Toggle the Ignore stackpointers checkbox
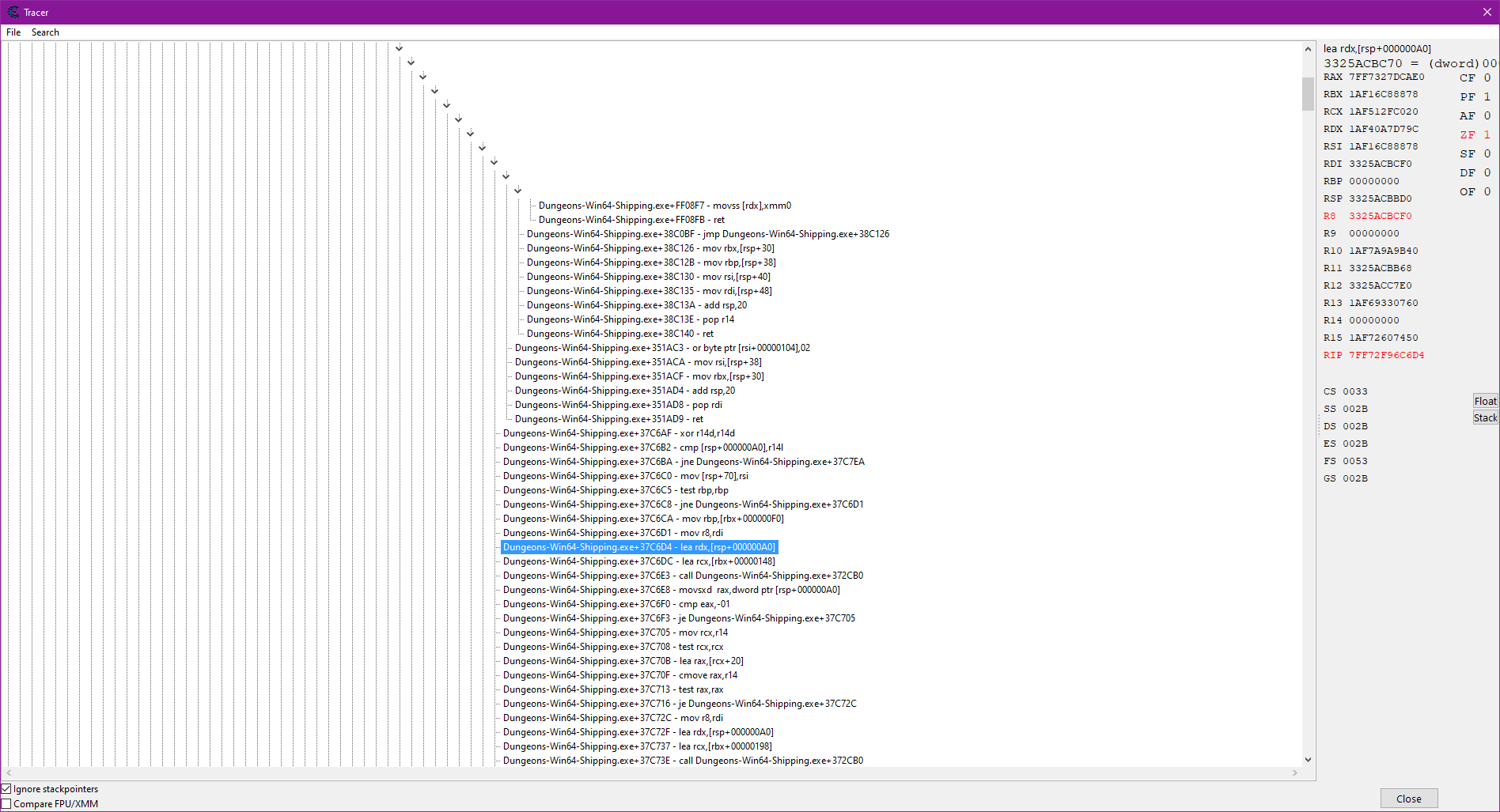 [x=6, y=789]
